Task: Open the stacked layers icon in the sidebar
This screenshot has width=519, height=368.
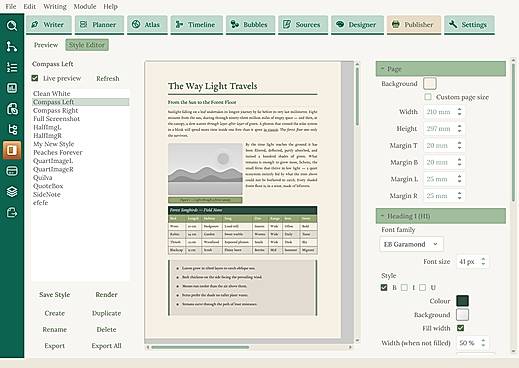Action: point(12,192)
